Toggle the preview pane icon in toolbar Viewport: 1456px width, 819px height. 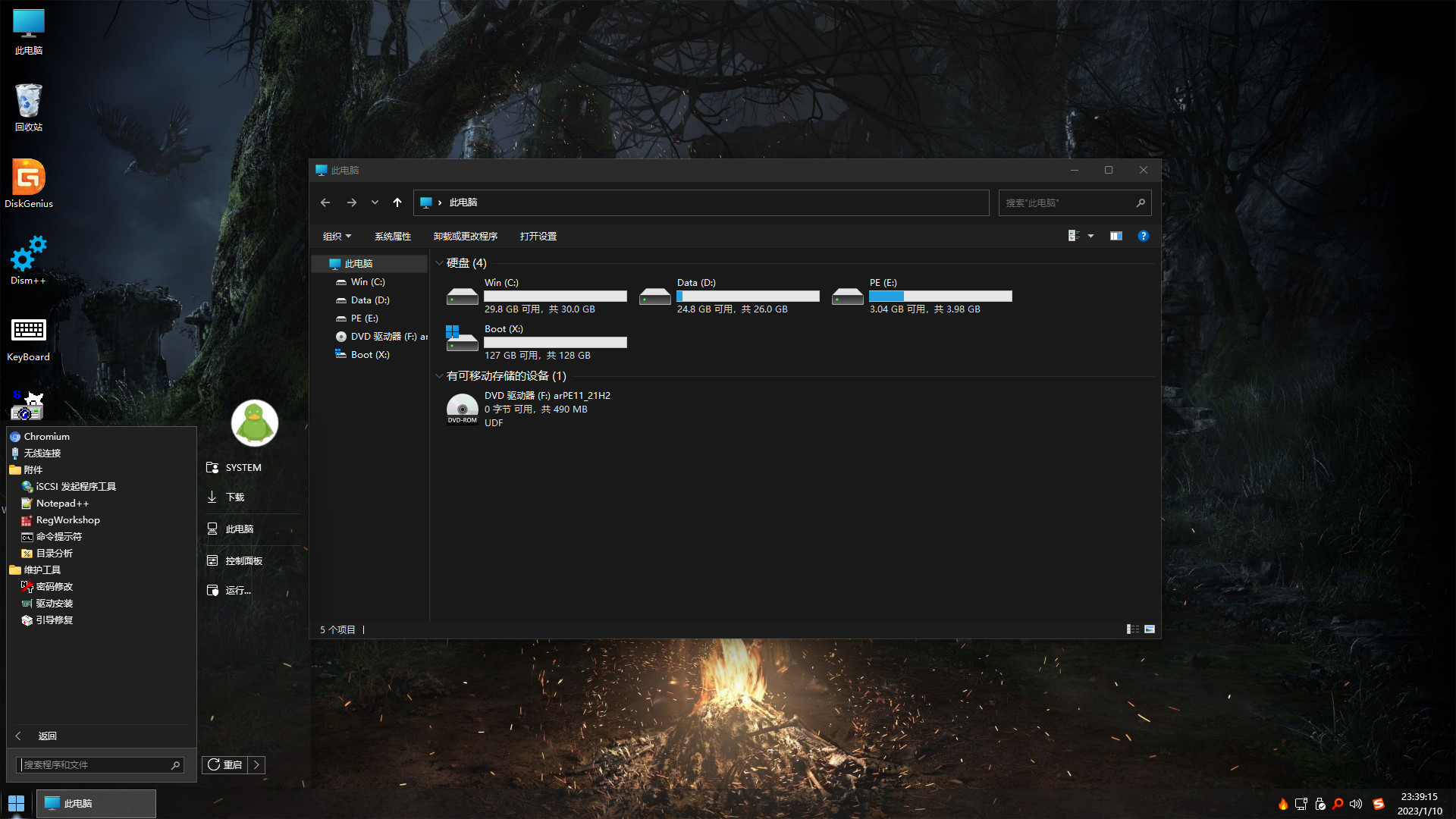pyautogui.click(x=1116, y=236)
